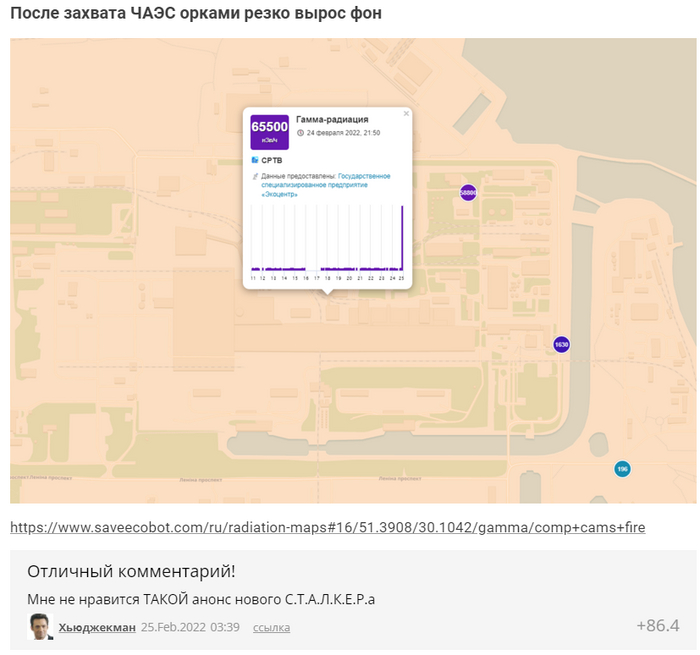Screen dimensions: 700x655
Task: Select the blue 196 sensor marker
Action: [x=622, y=468]
